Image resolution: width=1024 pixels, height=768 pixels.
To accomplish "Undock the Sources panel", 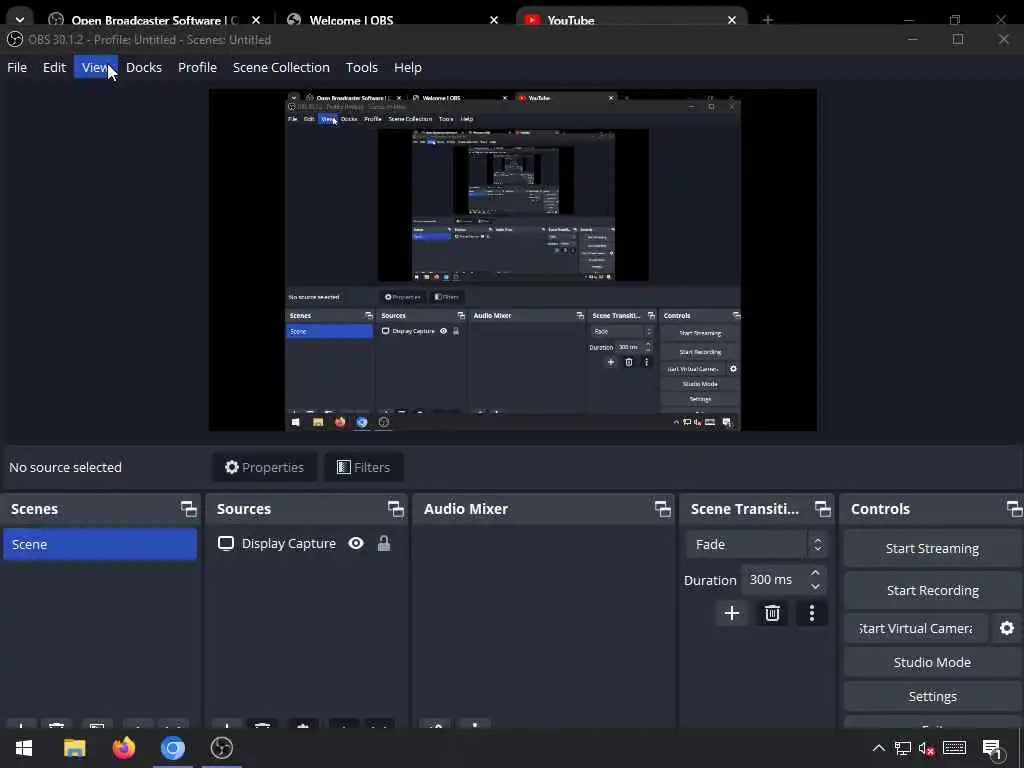I will tap(396, 509).
